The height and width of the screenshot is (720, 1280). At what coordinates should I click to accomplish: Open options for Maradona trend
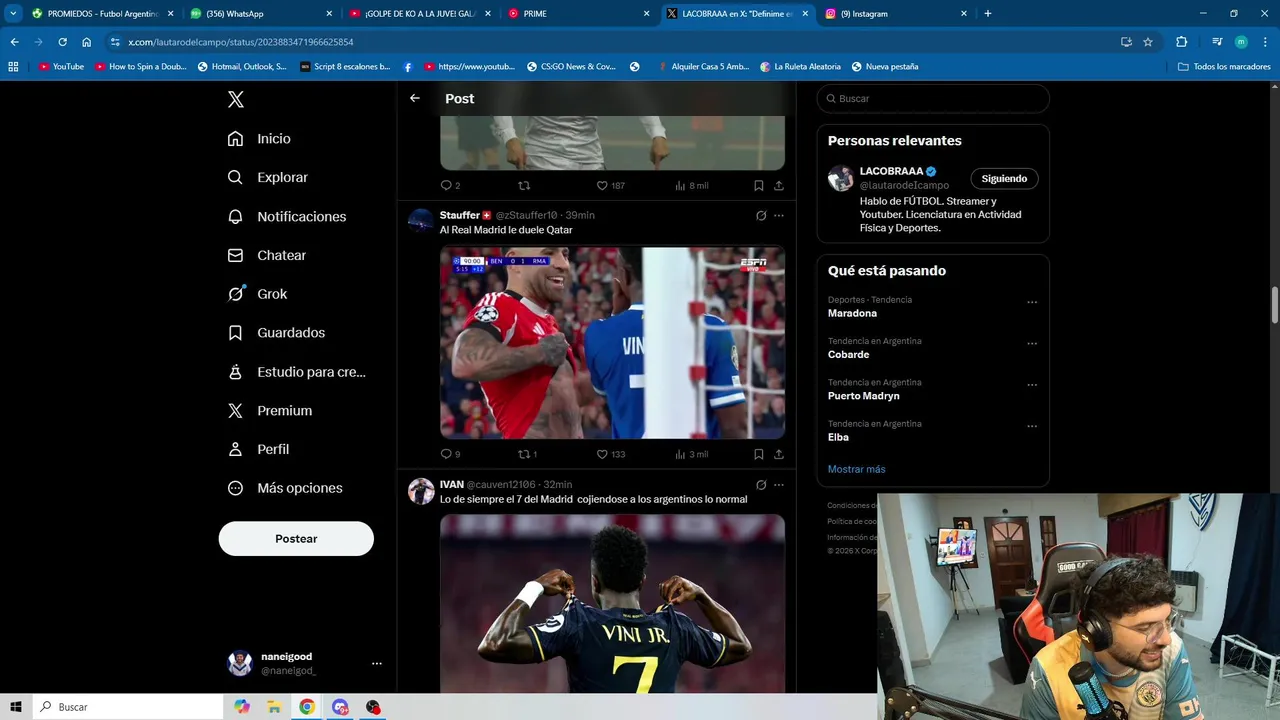tap(1032, 302)
